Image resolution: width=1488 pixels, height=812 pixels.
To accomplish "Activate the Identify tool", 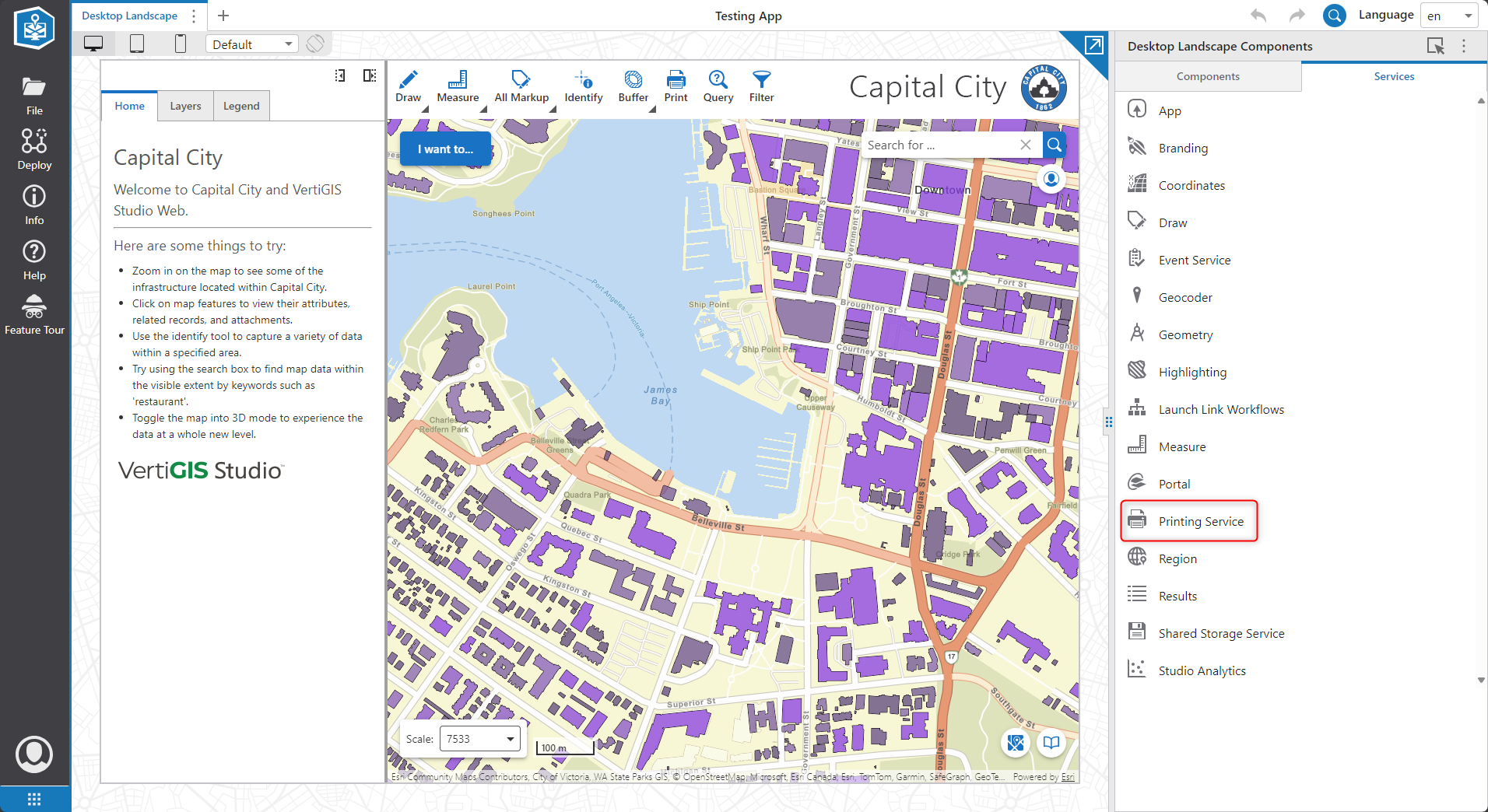I will [x=583, y=86].
